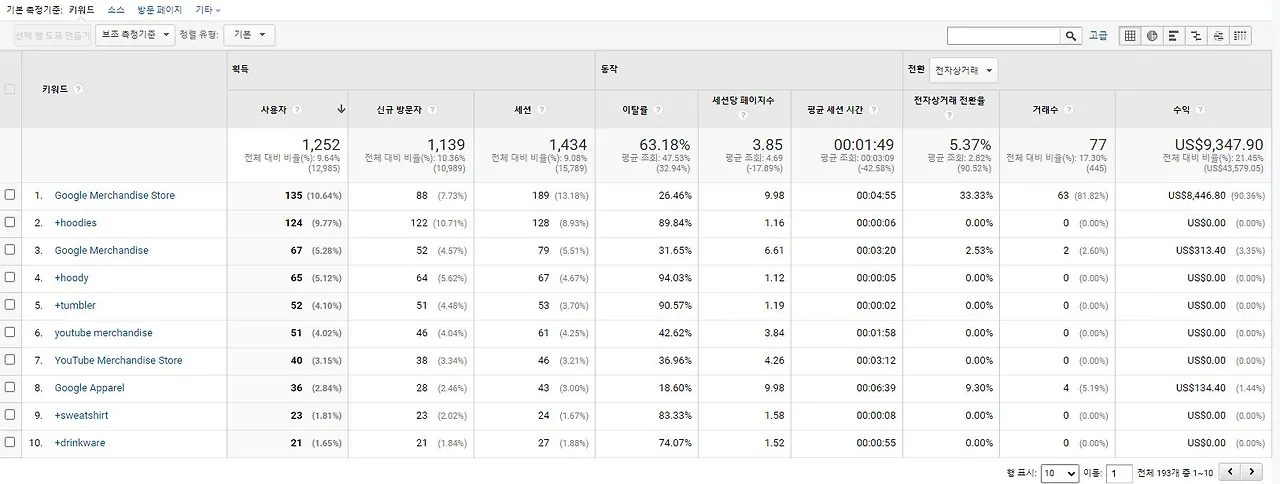Check the box for +tumbler row
The width and height of the screenshot is (1280, 484).
pos(10,305)
